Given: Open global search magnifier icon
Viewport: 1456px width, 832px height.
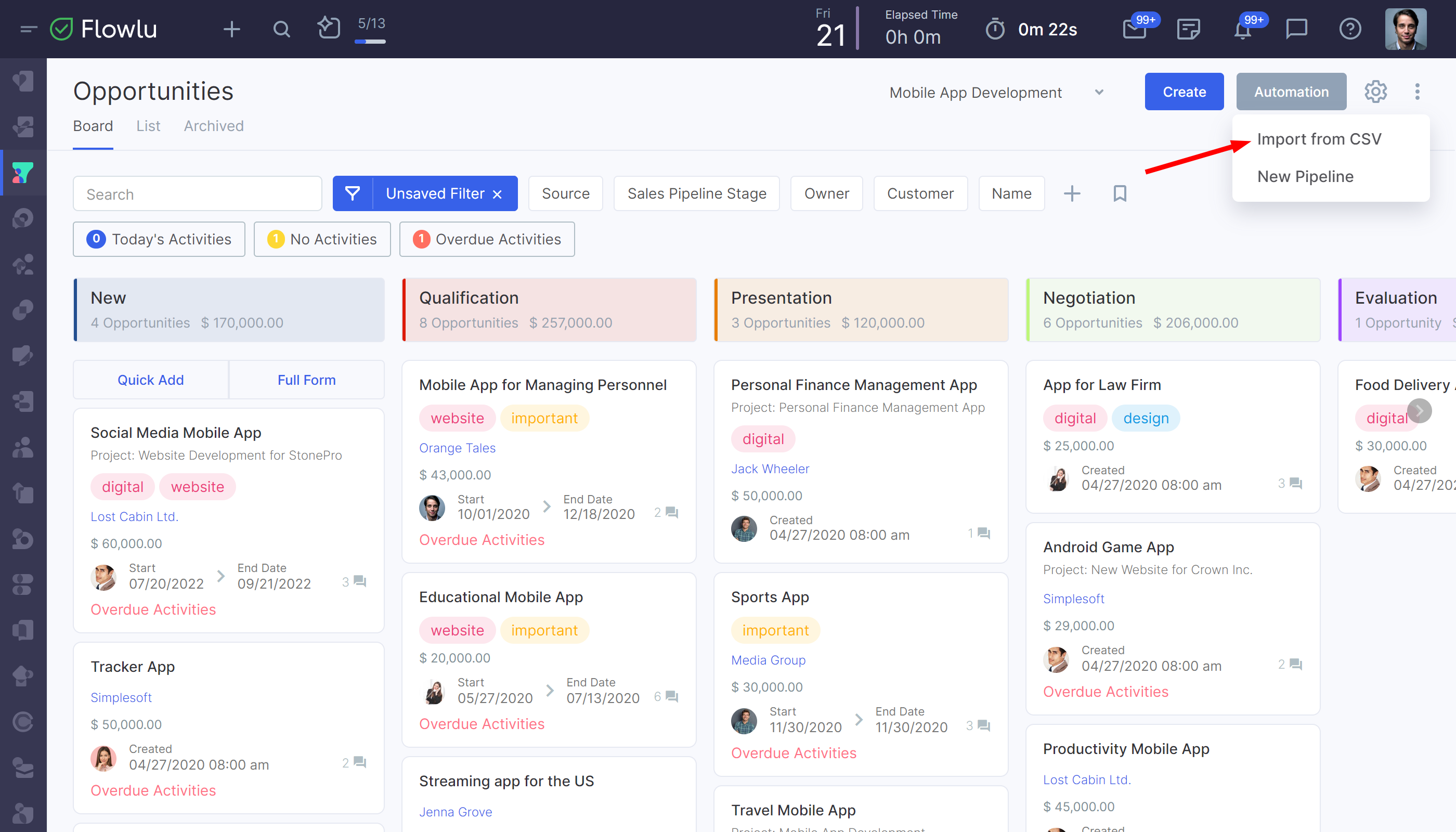Looking at the screenshot, I should tap(281, 29).
